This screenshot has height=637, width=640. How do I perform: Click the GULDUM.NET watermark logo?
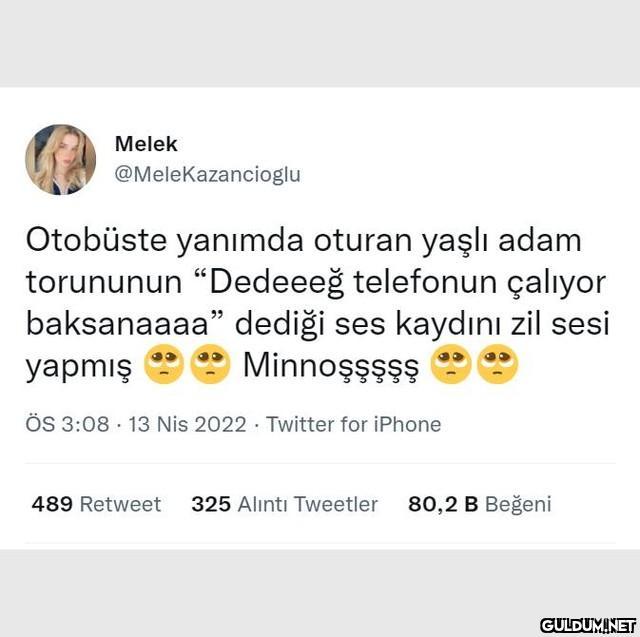(x=588, y=625)
